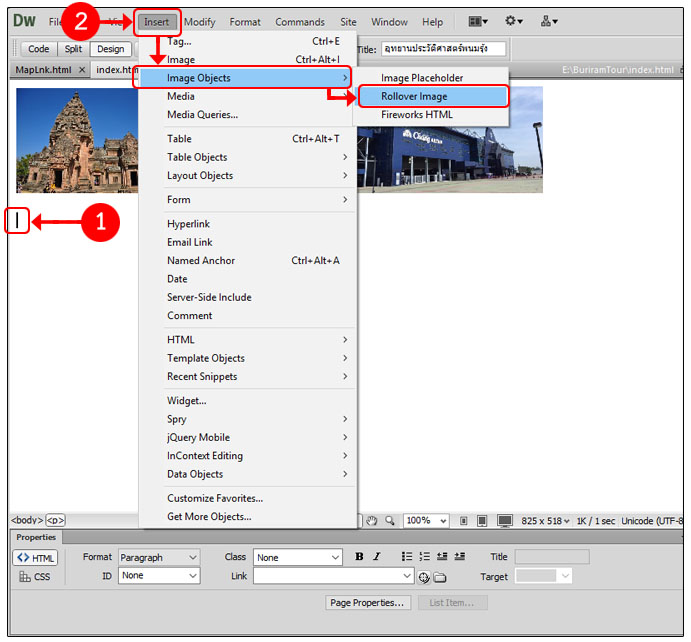
Task: Switch to Split view
Action: [x=73, y=49]
